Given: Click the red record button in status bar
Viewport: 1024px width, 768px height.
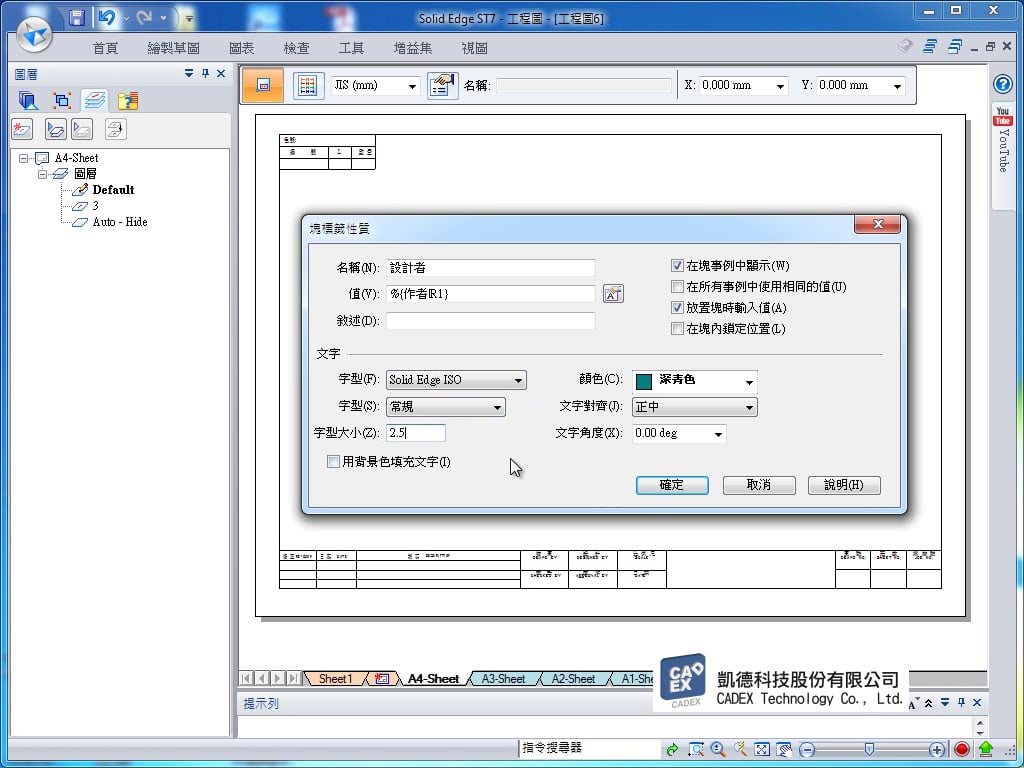Looking at the screenshot, I should pyautogui.click(x=961, y=749).
